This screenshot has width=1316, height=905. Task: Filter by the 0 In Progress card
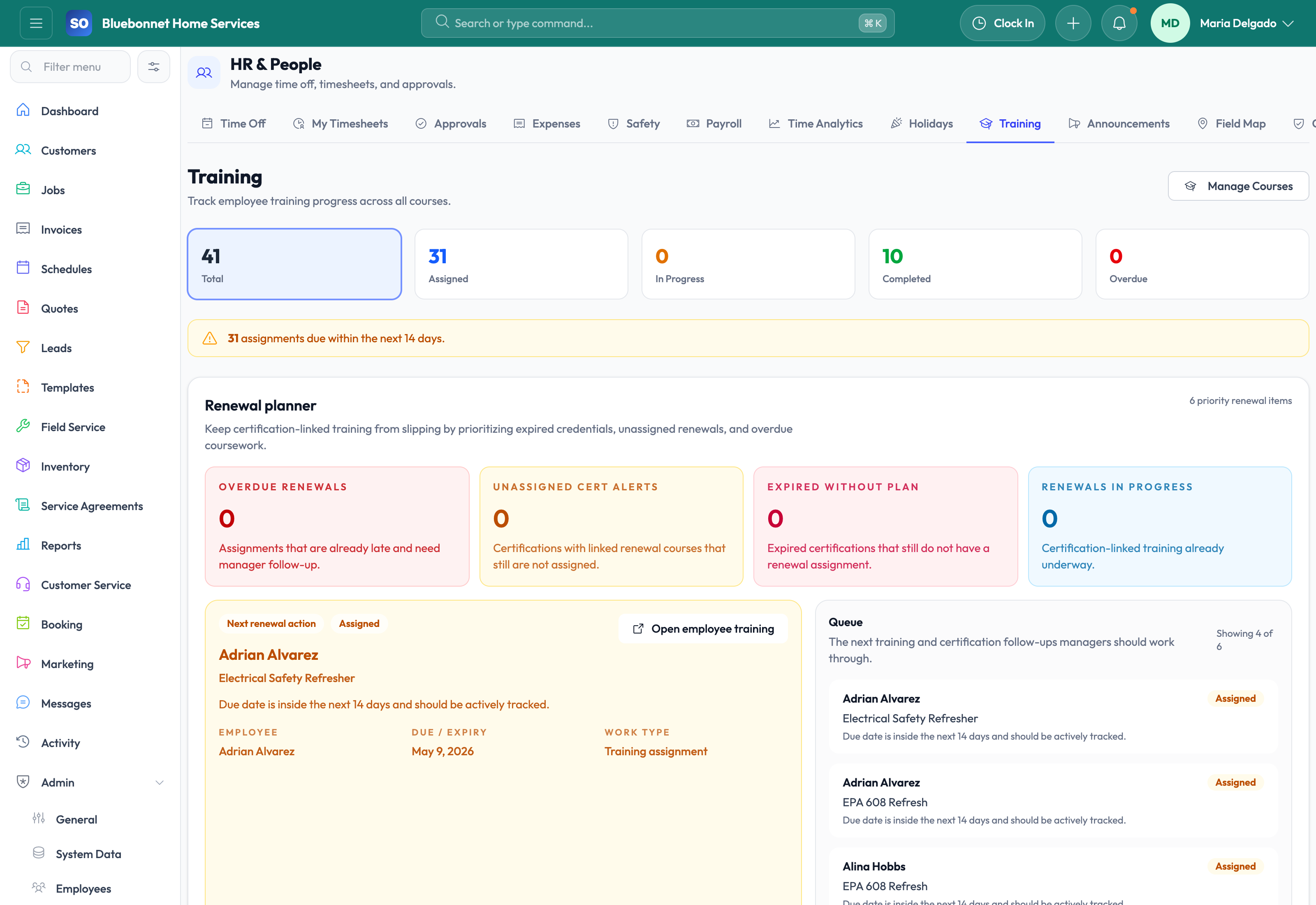(x=748, y=264)
